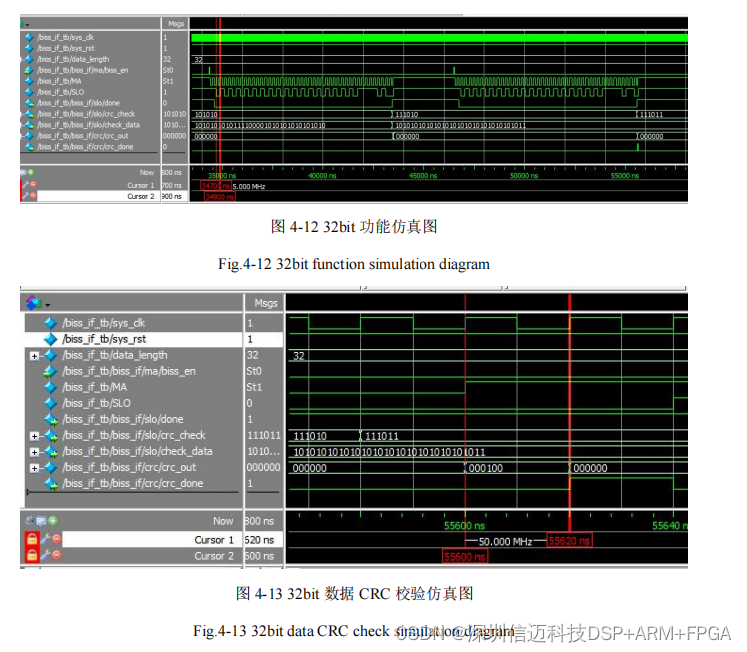Viewport: 747px width, 652px height.
Task: Click the 34900 ns cursor label in upper waveform
Action: (219, 197)
